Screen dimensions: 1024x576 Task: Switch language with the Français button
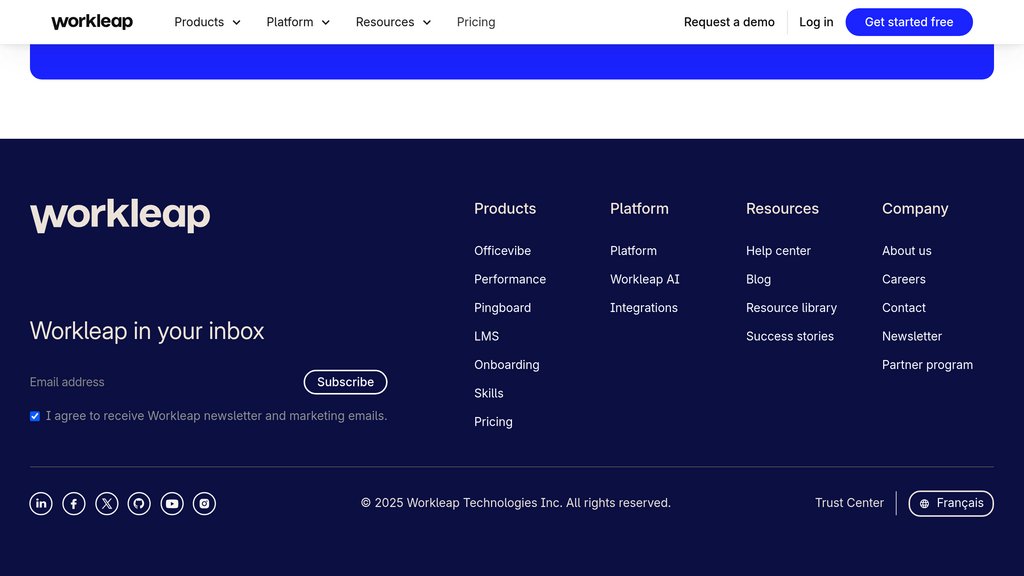pos(951,504)
